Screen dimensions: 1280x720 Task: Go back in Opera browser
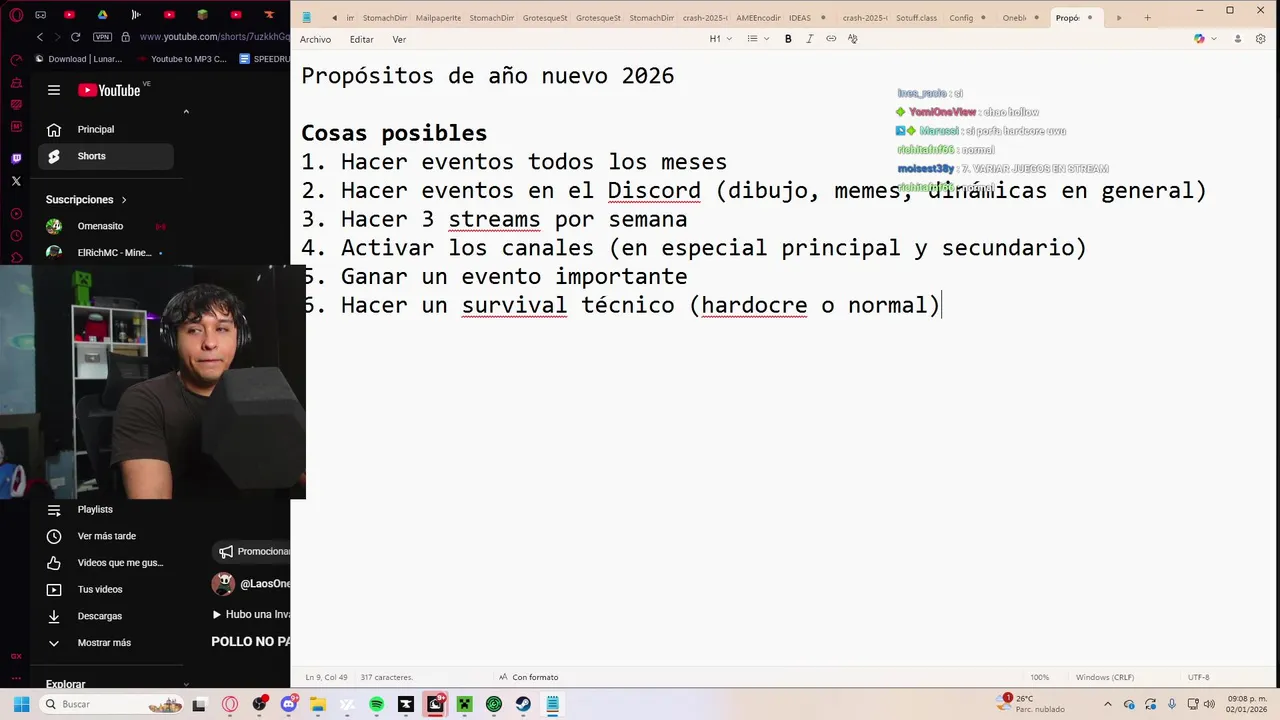click(x=40, y=37)
